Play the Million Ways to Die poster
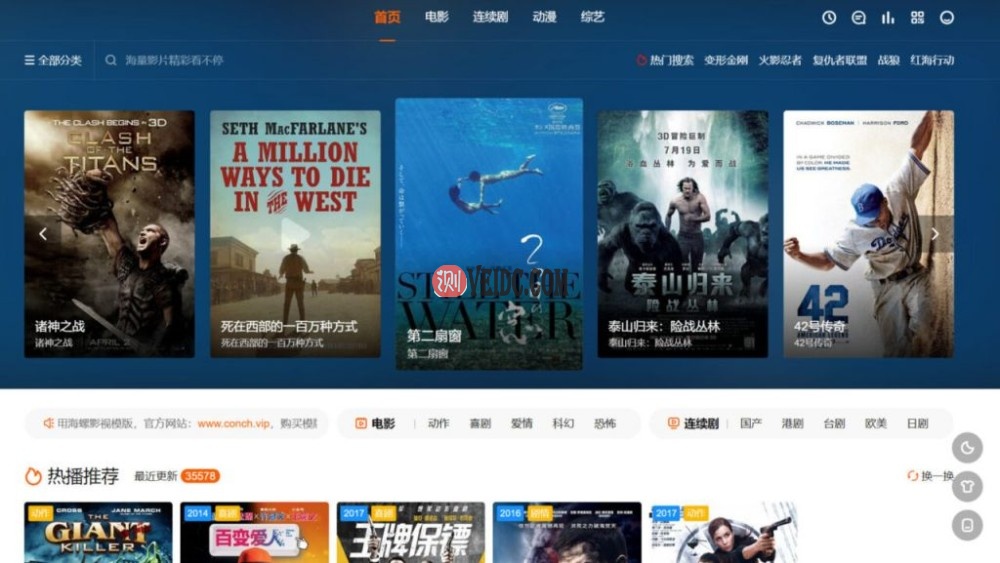Viewport: 1000px width, 563px height. [295, 233]
